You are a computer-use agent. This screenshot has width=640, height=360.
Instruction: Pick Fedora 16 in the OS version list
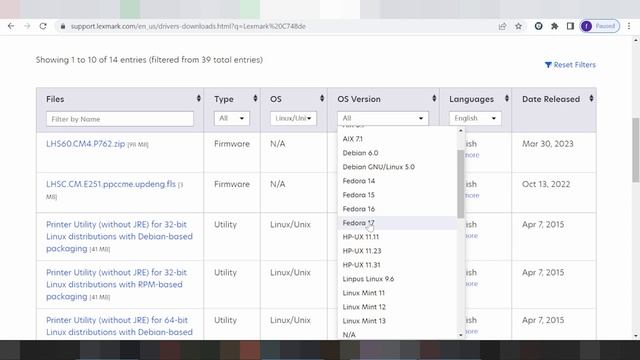tap(397, 209)
